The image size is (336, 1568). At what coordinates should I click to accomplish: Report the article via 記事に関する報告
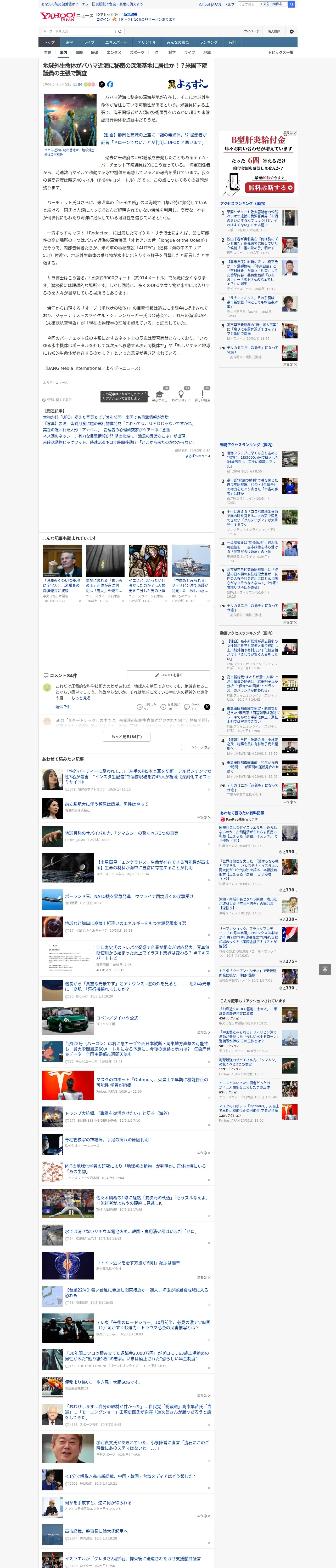point(57,400)
